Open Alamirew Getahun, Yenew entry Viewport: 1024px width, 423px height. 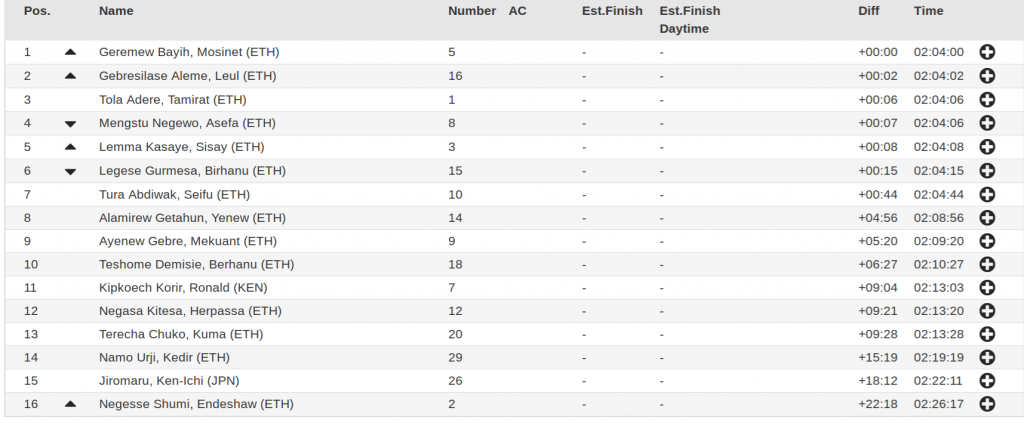pyautogui.click(x=192, y=218)
